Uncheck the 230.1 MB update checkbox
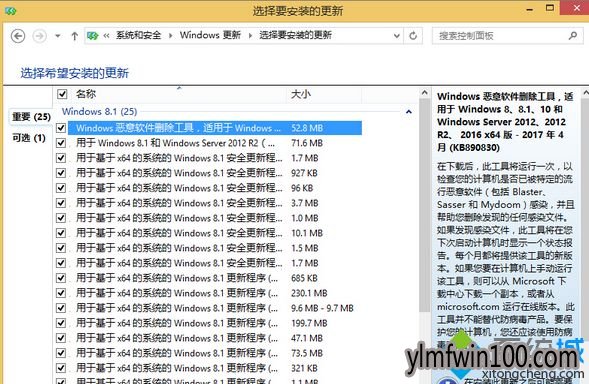 [x=61, y=293]
